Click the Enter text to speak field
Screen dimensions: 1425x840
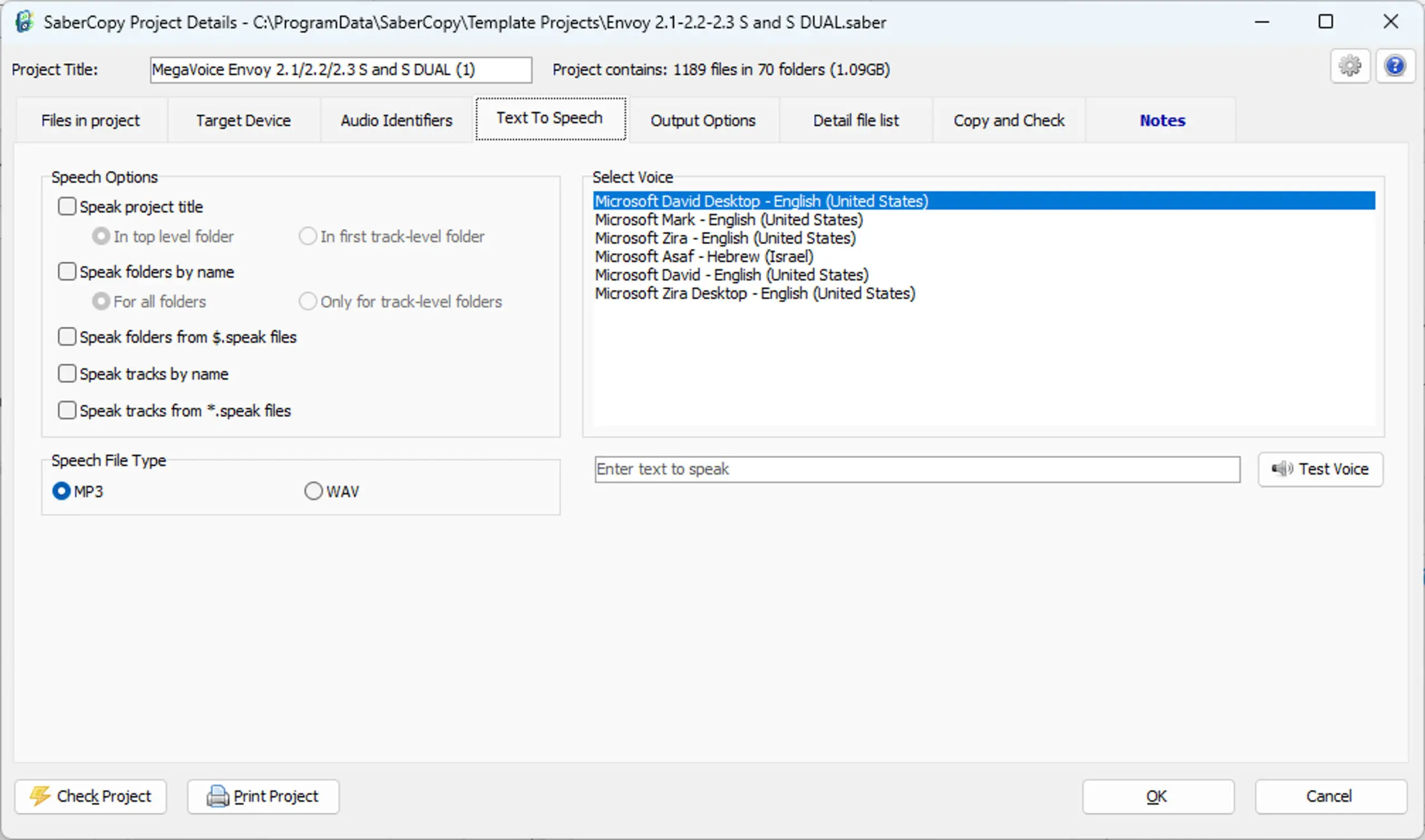pos(917,469)
